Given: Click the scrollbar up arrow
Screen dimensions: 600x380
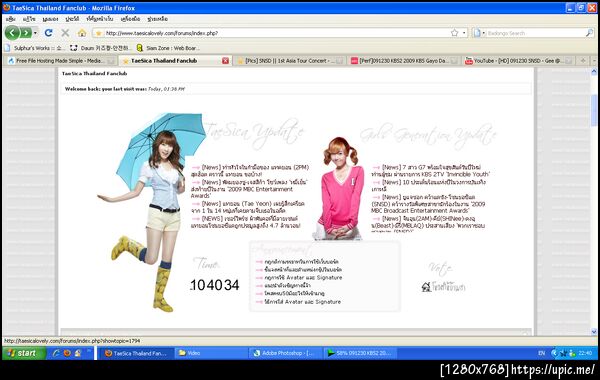Looking at the screenshot, I should pos(594,72).
